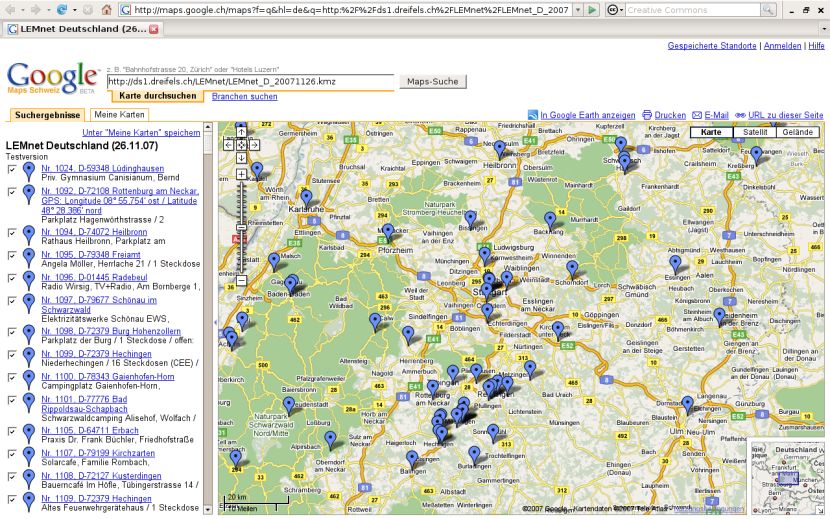Screen dimensions: 830x519
Task: Collapse the left results panel arrow
Action: pos(215,322)
